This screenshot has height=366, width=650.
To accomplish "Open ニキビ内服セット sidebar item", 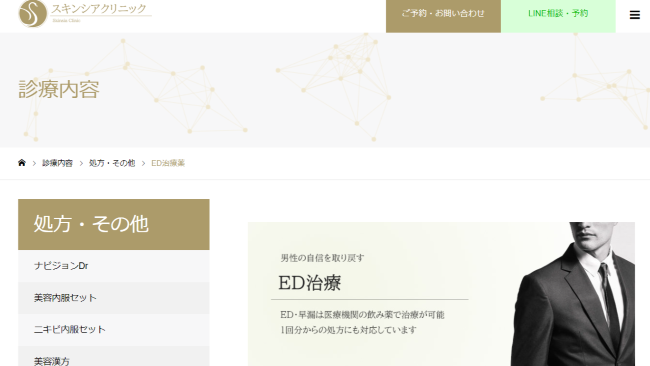I will tap(114, 330).
